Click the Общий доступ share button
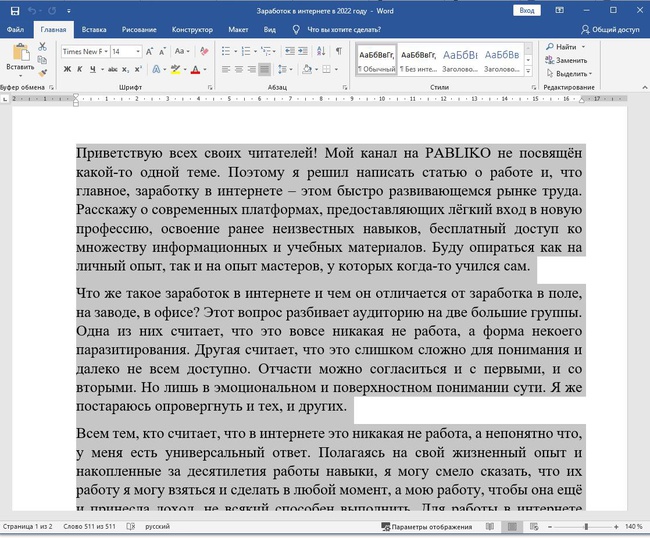Viewport: 650px width, 538px height. pyautogui.click(x=610, y=29)
